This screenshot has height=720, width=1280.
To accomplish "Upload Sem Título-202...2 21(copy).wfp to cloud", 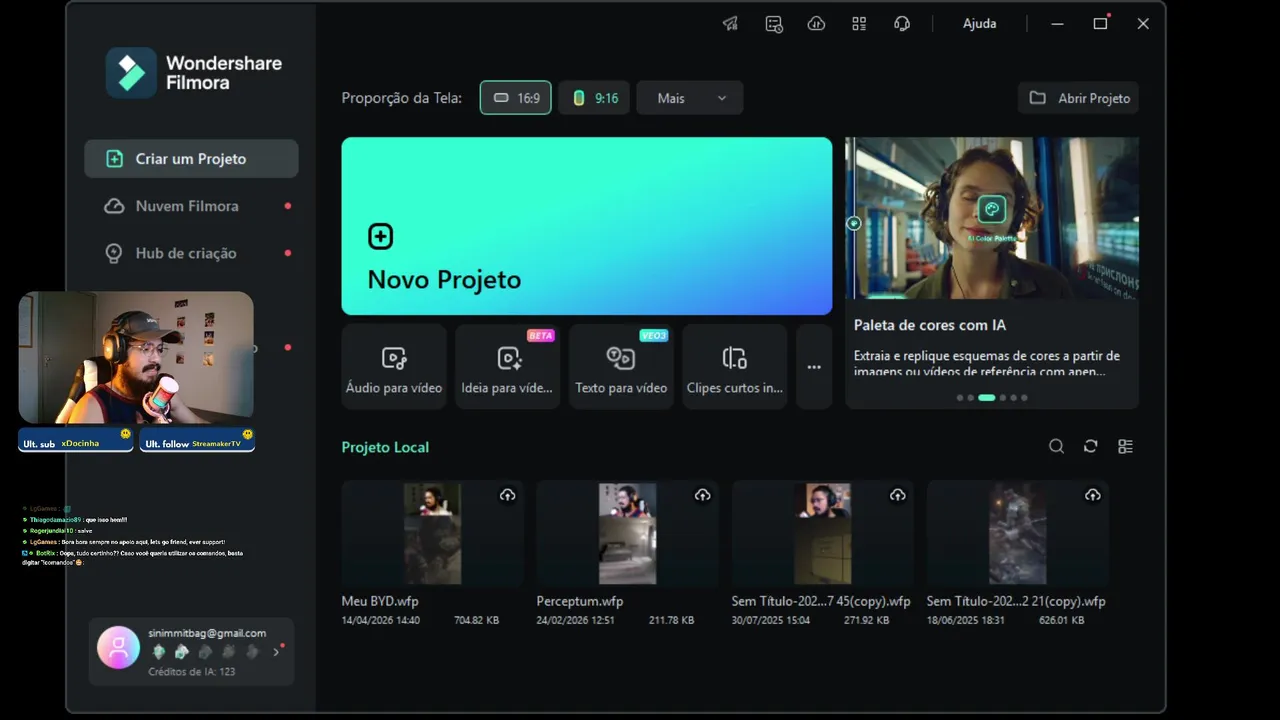I will (1093, 495).
